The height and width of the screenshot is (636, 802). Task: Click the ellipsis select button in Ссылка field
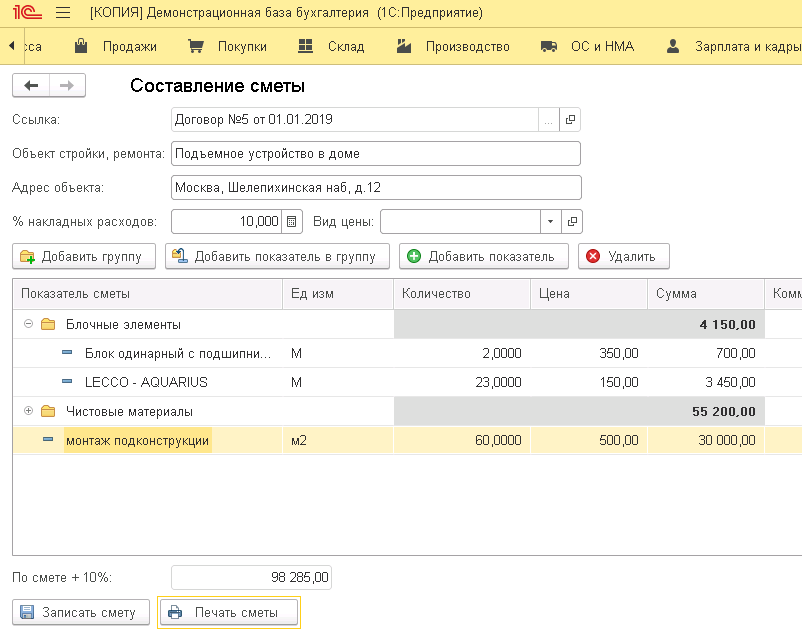(x=548, y=120)
